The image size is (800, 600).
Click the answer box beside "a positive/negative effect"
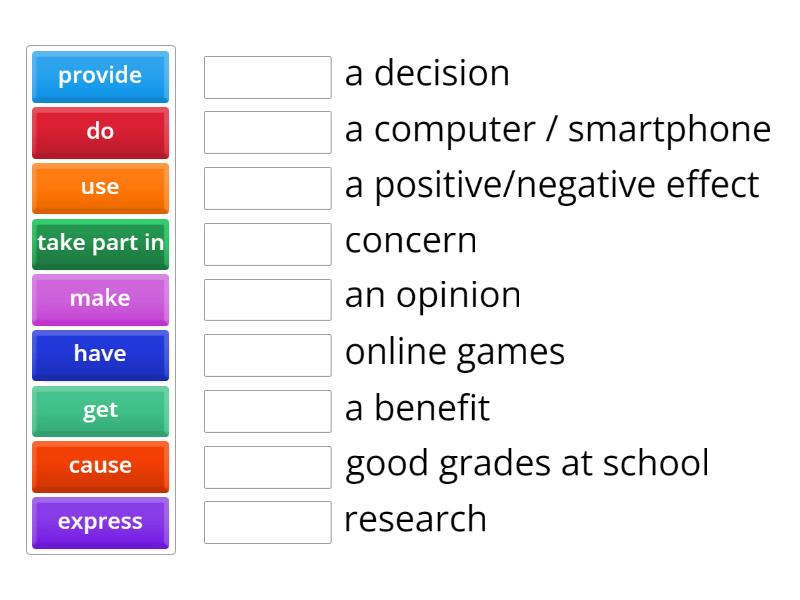pyautogui.click(x=267, y=188)
